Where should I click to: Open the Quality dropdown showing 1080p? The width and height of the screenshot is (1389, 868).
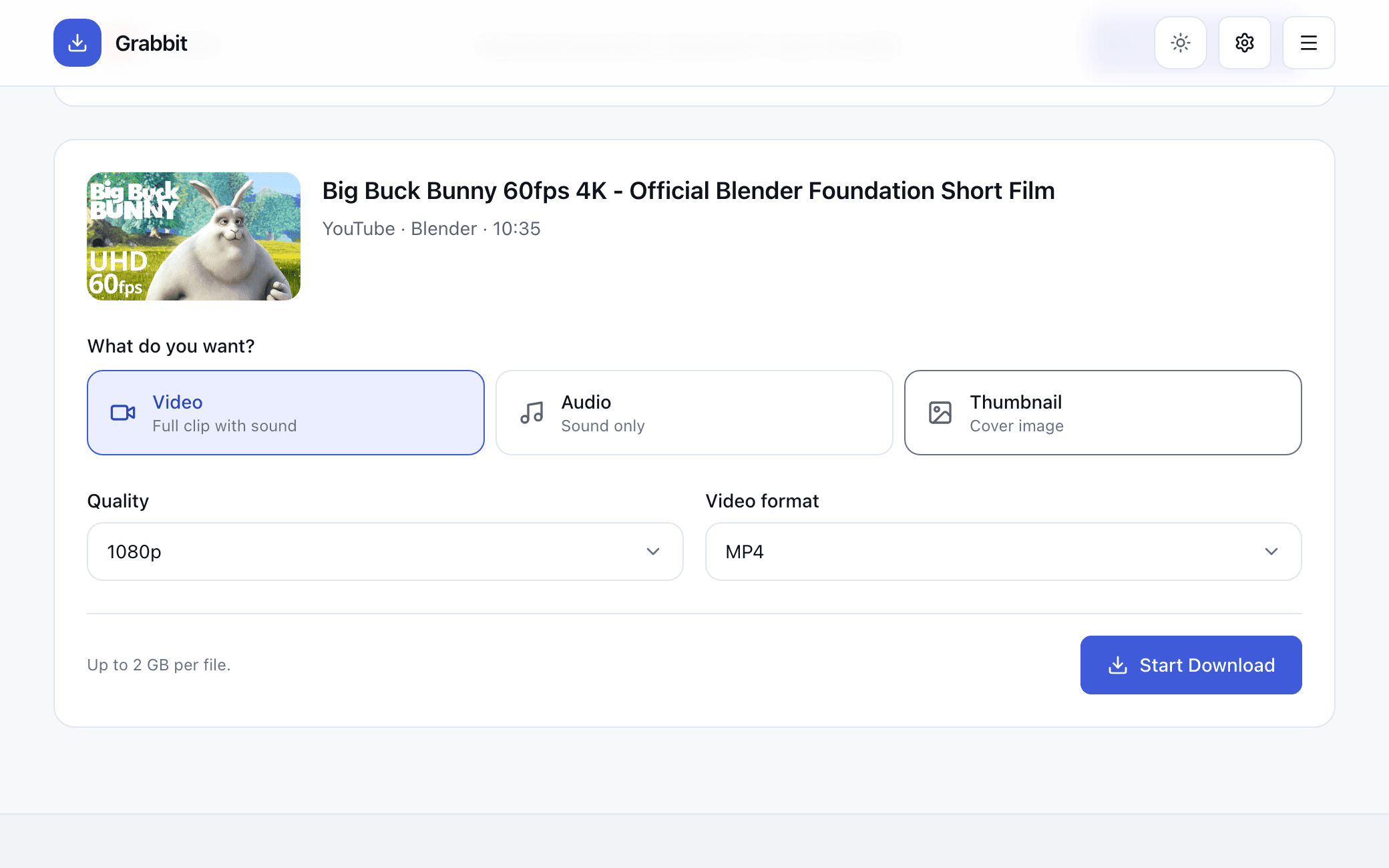click(x=385, y=552)
